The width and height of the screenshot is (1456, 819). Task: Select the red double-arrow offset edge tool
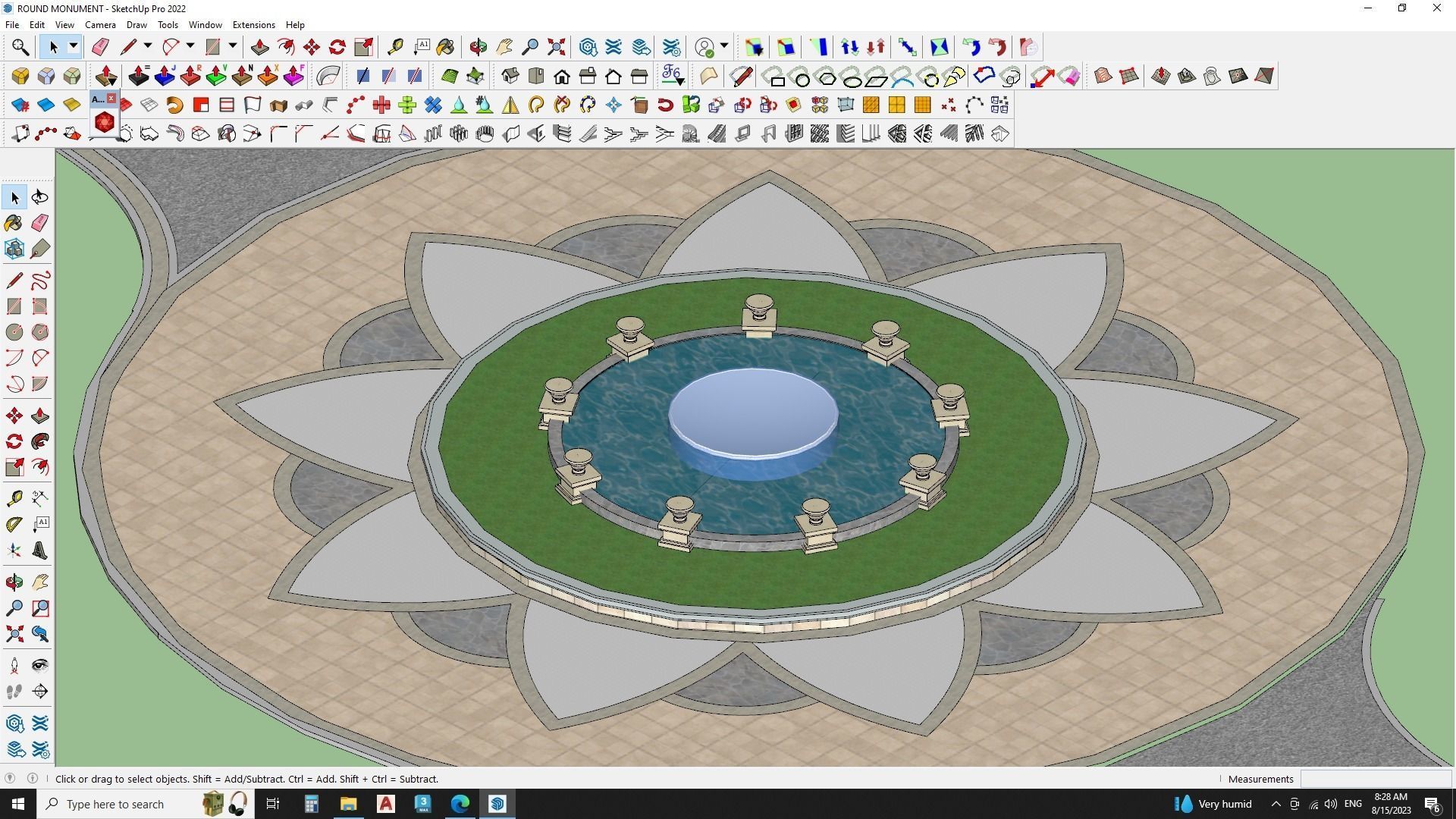[1042, 76]
